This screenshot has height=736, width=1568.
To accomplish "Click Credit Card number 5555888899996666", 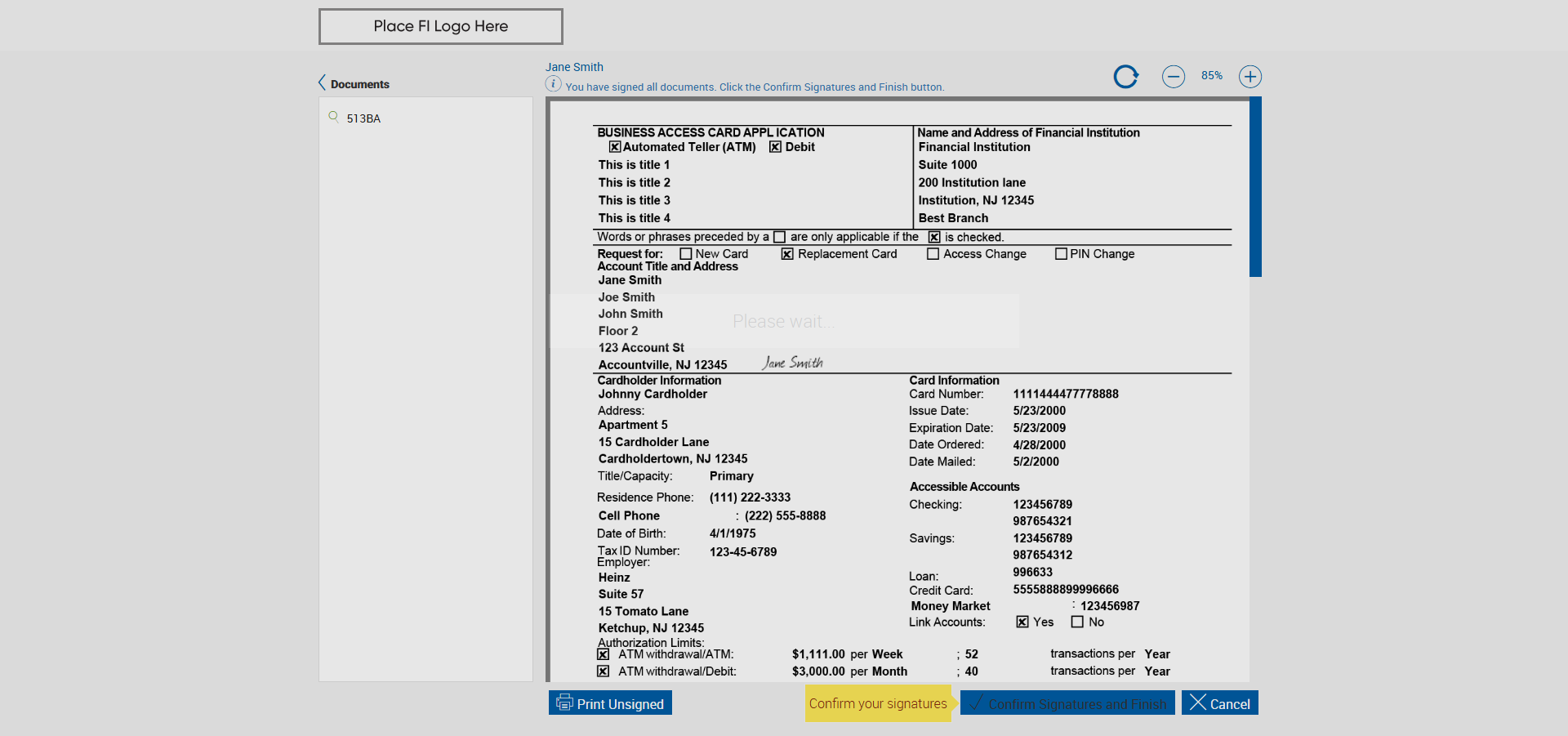I will [x=1066, y=589].
